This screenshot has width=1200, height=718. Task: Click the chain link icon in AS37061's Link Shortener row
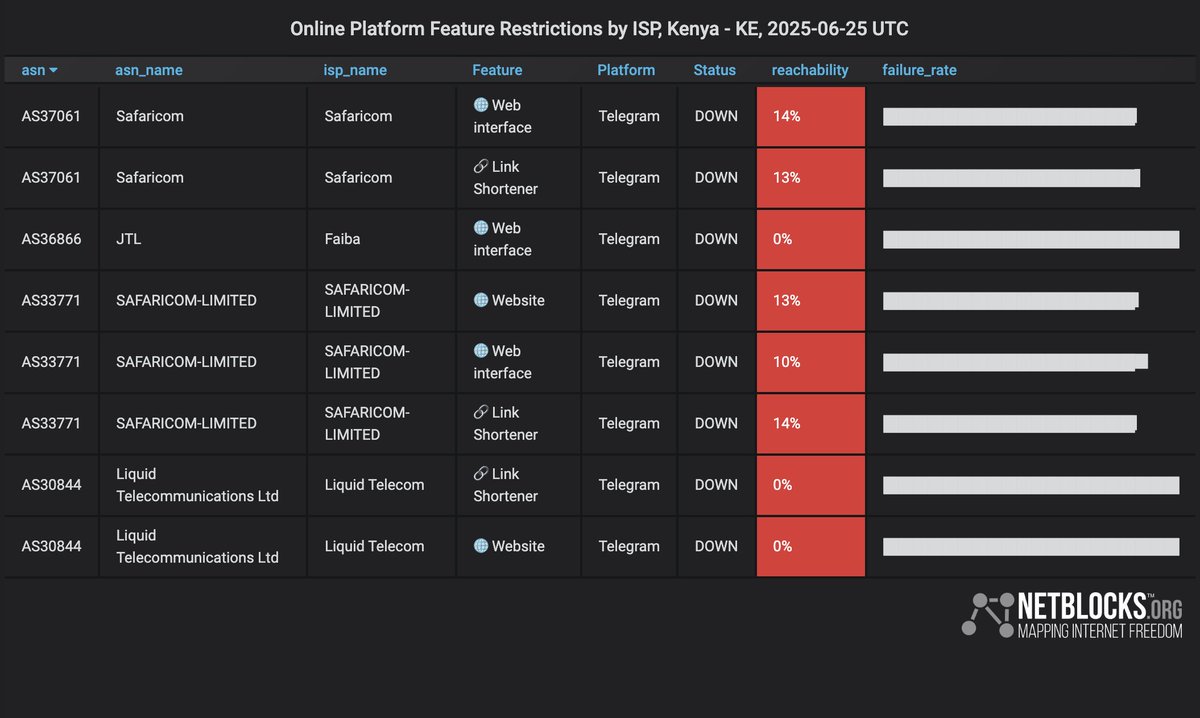(481, 167)
